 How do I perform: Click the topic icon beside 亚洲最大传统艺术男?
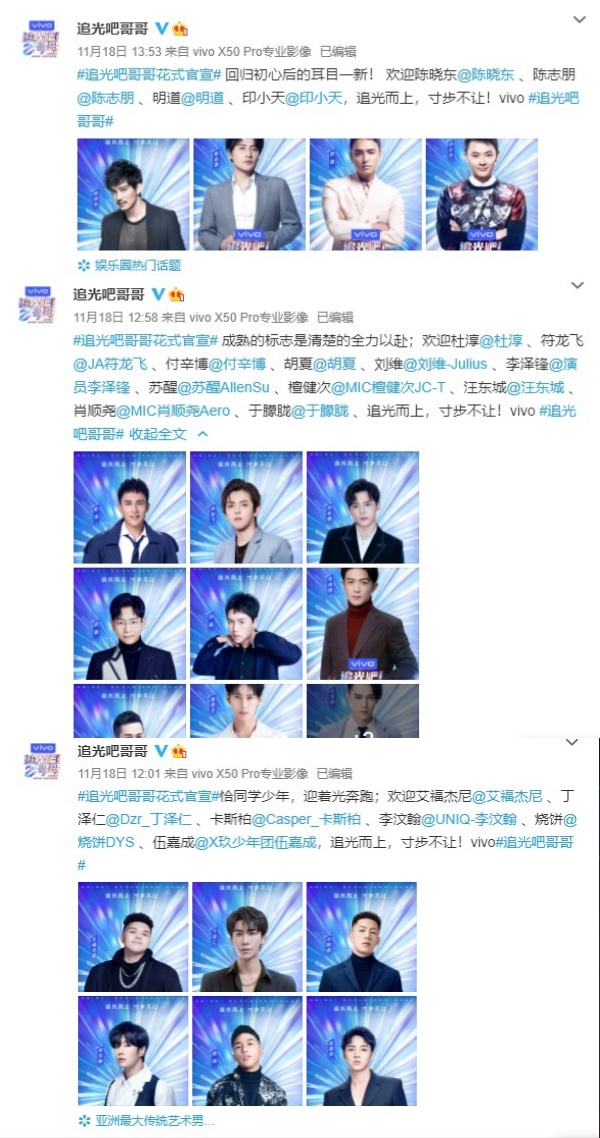pos(84,1121)
